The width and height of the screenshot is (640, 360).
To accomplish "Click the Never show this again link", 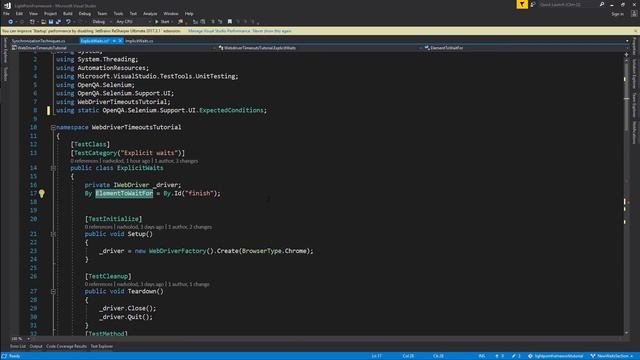I will click(272, 31).
